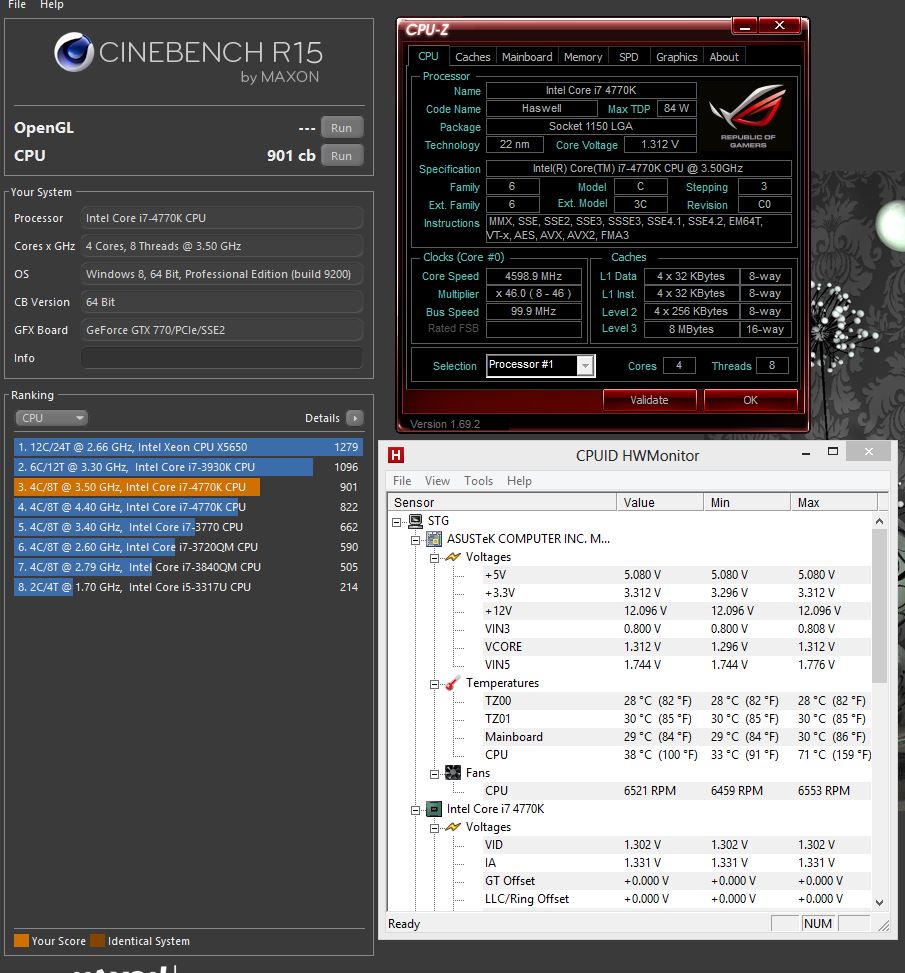
Task: Click the Cinebench R15 sphere logo
Action: pos(74,54)
